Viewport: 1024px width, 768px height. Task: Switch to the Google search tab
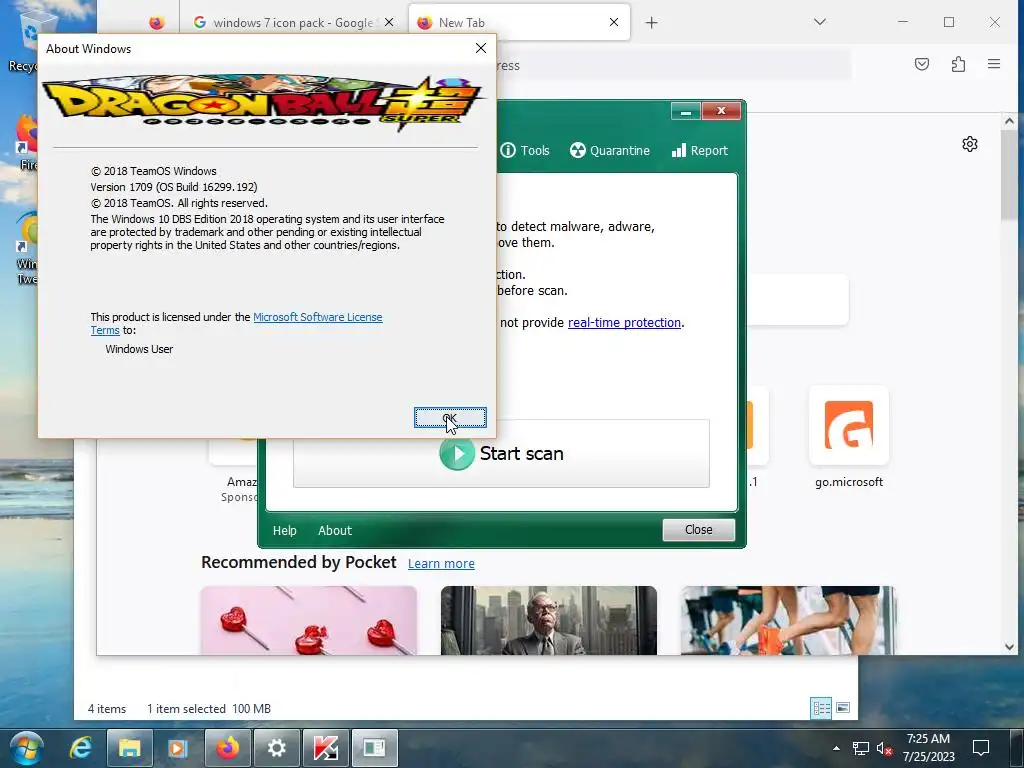pos(293,23)
